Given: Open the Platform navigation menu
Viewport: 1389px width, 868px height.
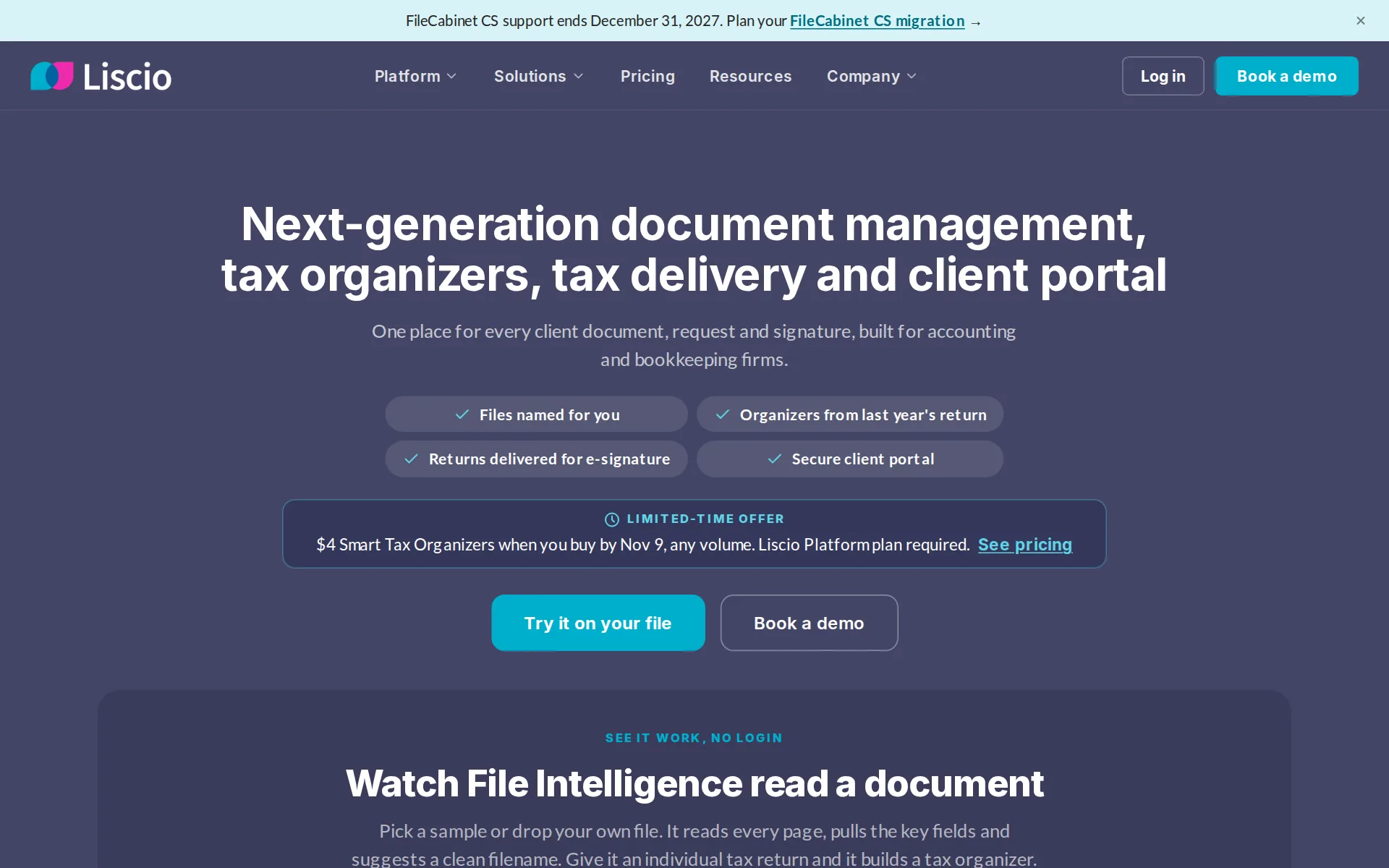Looking at the screenshot, I should pyautogui.click(x=415, y=76).
